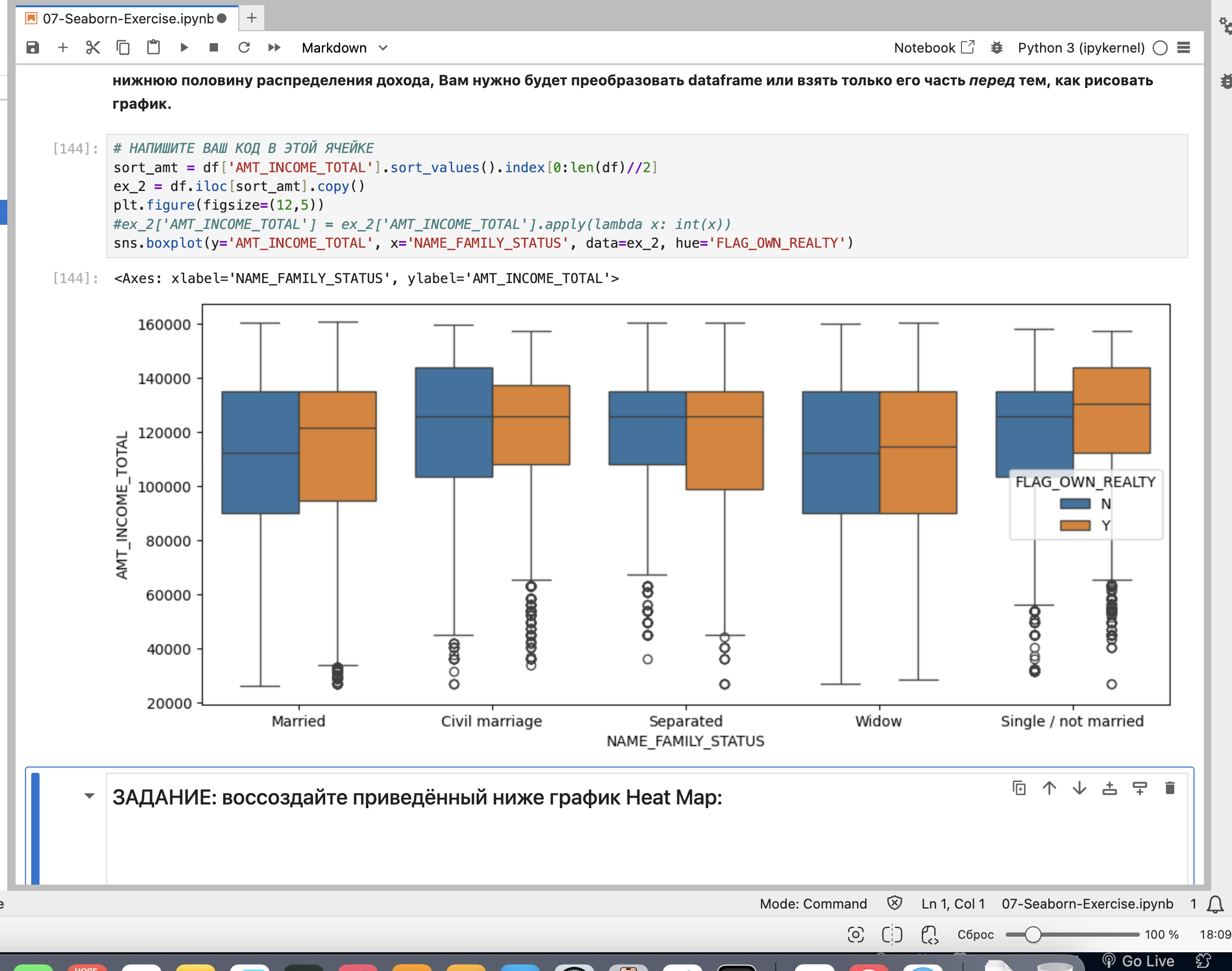Delete the Heat Map markdown cell
Image resolution: width=1232 pixels, height=971 pixels.
click(1170, 788)
